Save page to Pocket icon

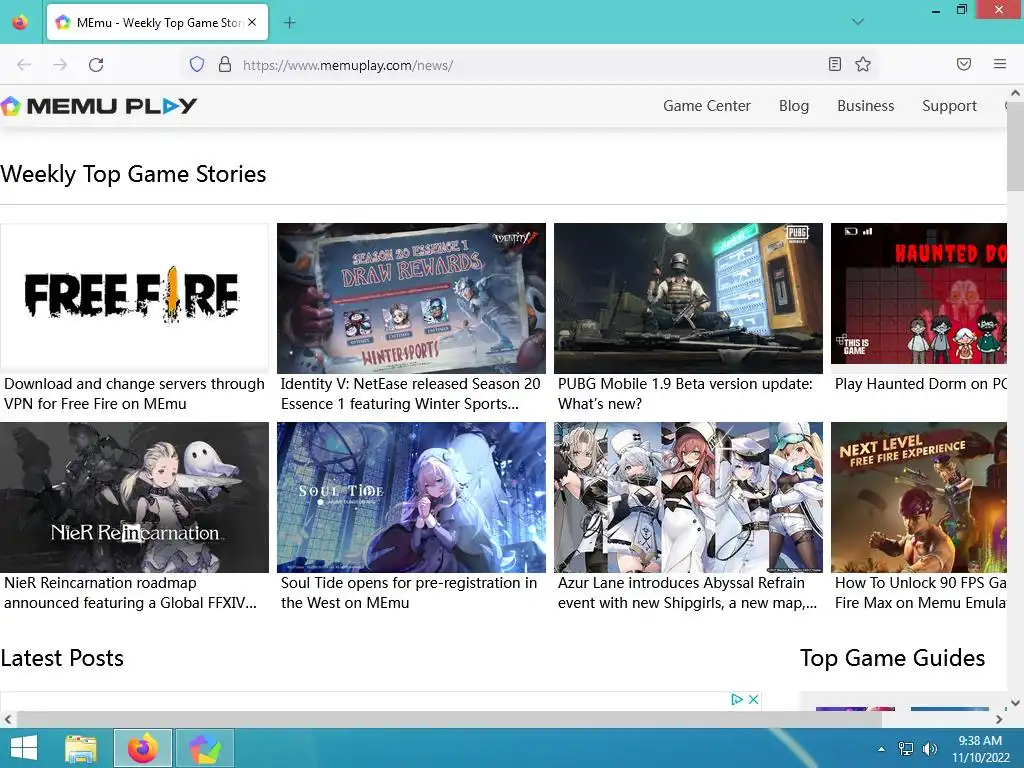(964, 64)
